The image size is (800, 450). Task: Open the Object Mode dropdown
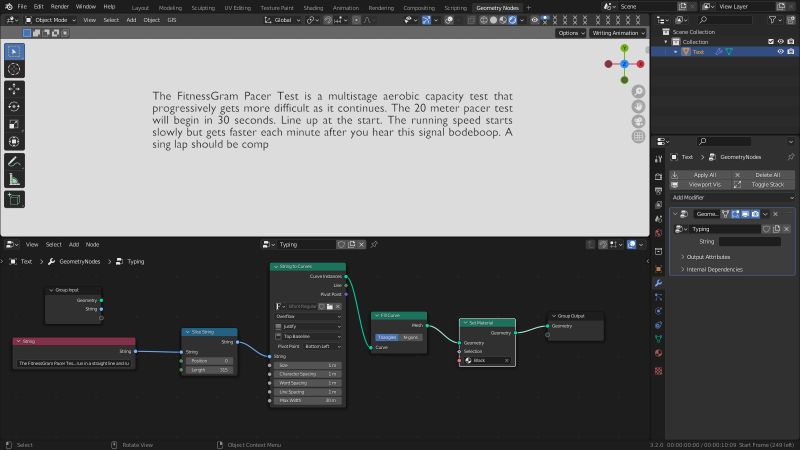pos(51,20)
